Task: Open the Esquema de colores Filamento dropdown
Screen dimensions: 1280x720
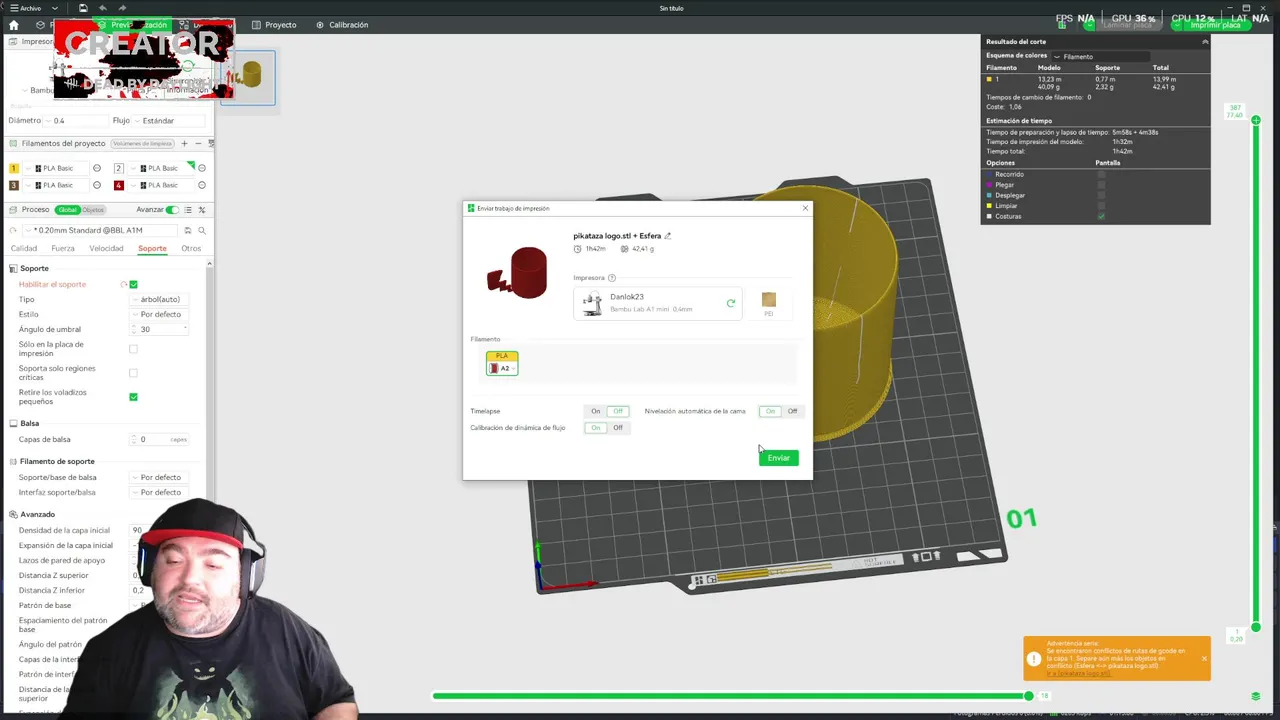Action: 1100,56
